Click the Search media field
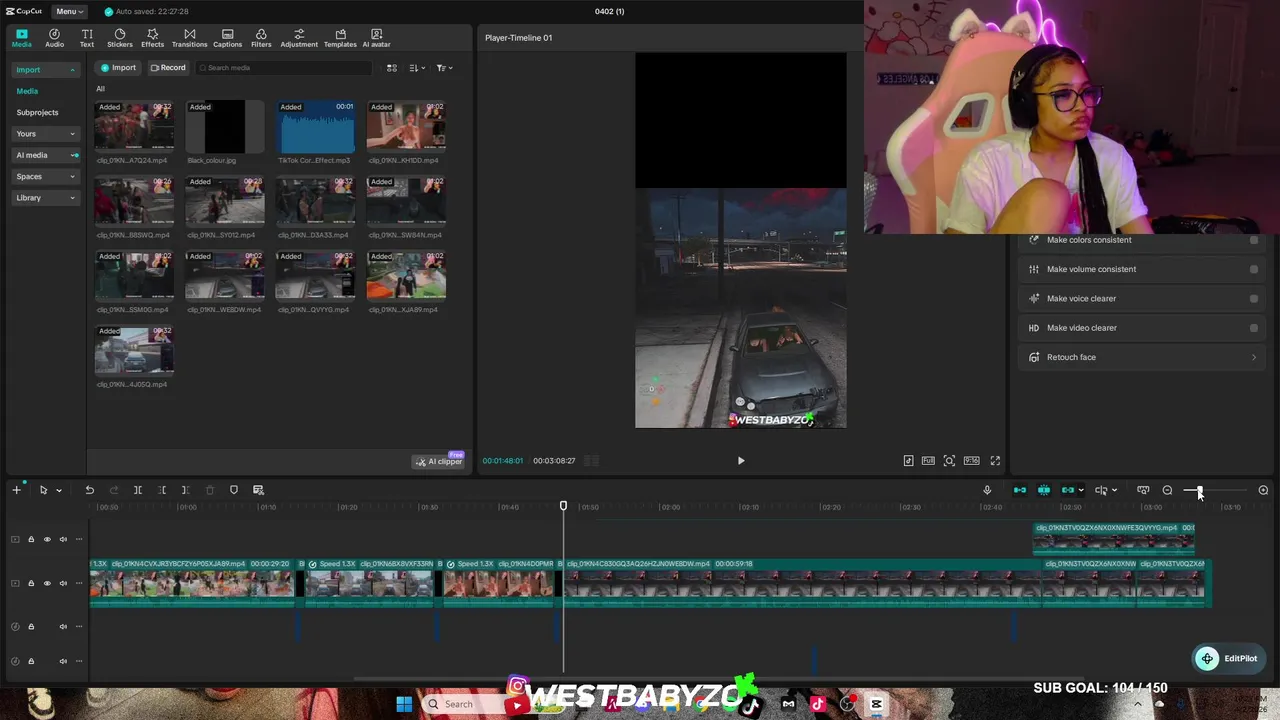The height and width of the screenshot is (720, 1280). [x=284, y=68]
